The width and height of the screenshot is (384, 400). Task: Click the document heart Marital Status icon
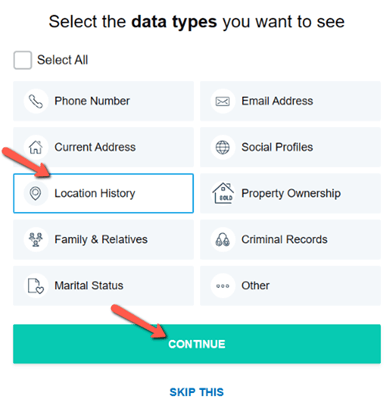point(36,286)
